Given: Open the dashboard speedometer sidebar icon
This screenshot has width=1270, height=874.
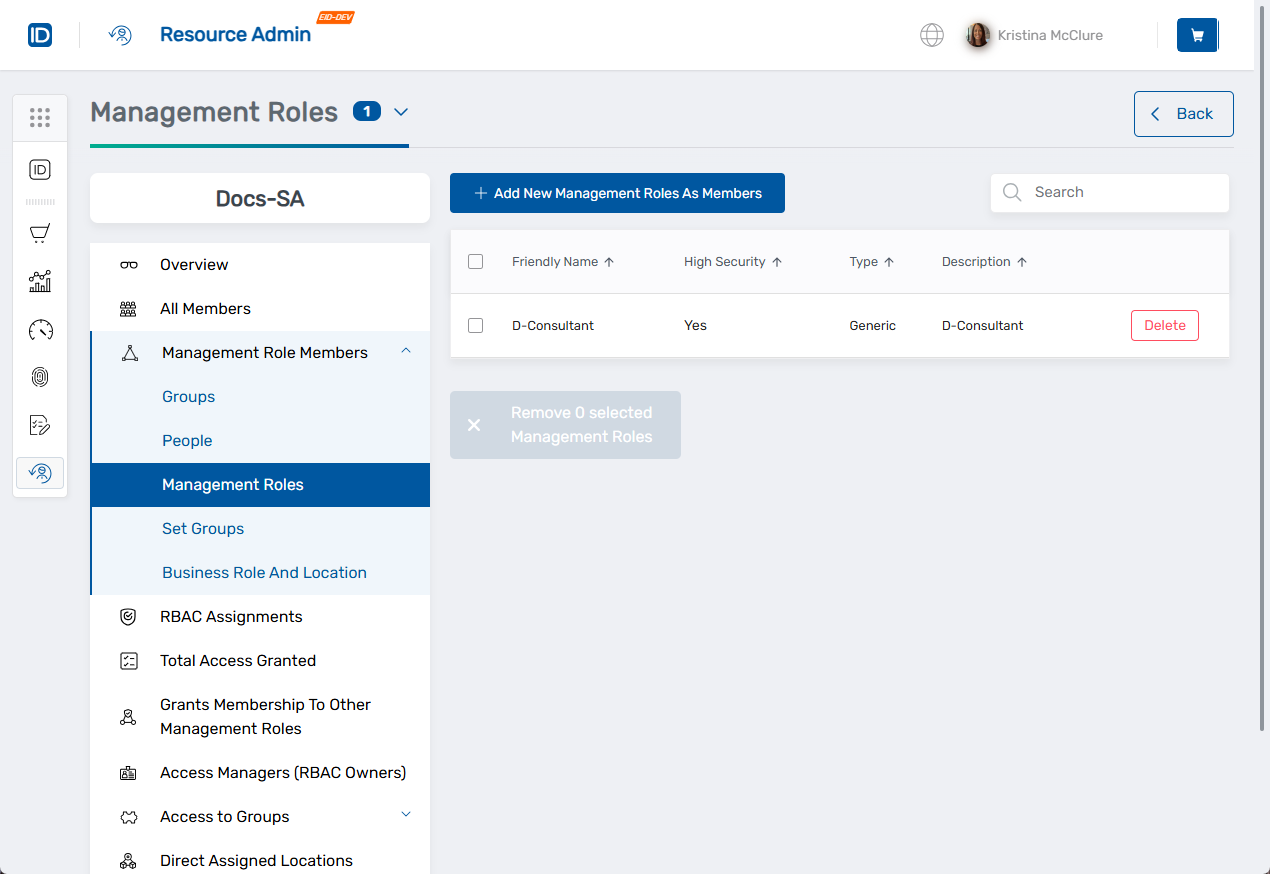Looking at the screenshot, I should tap(40, 329).
